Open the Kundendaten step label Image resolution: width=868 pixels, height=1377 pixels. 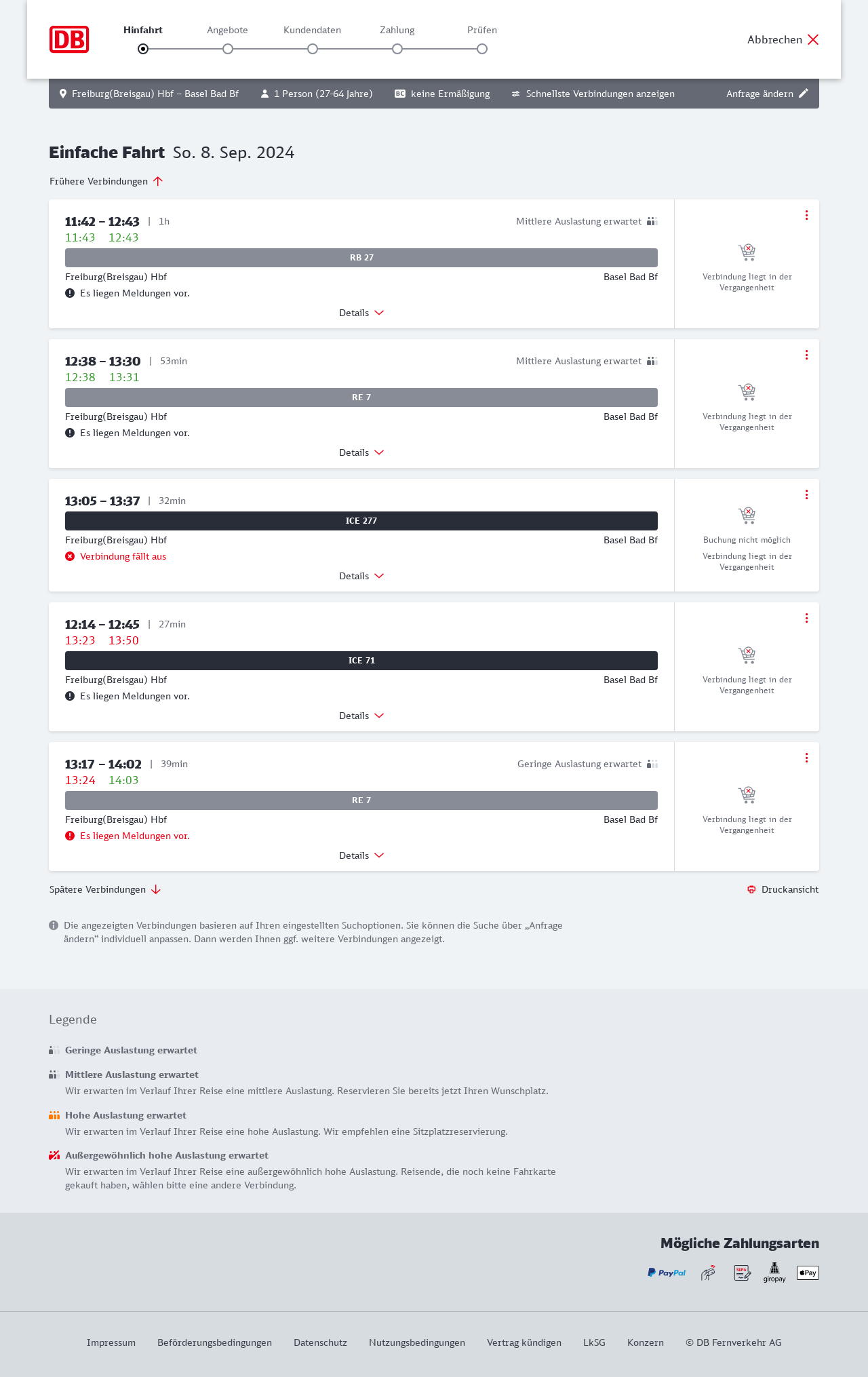[312, 30]
